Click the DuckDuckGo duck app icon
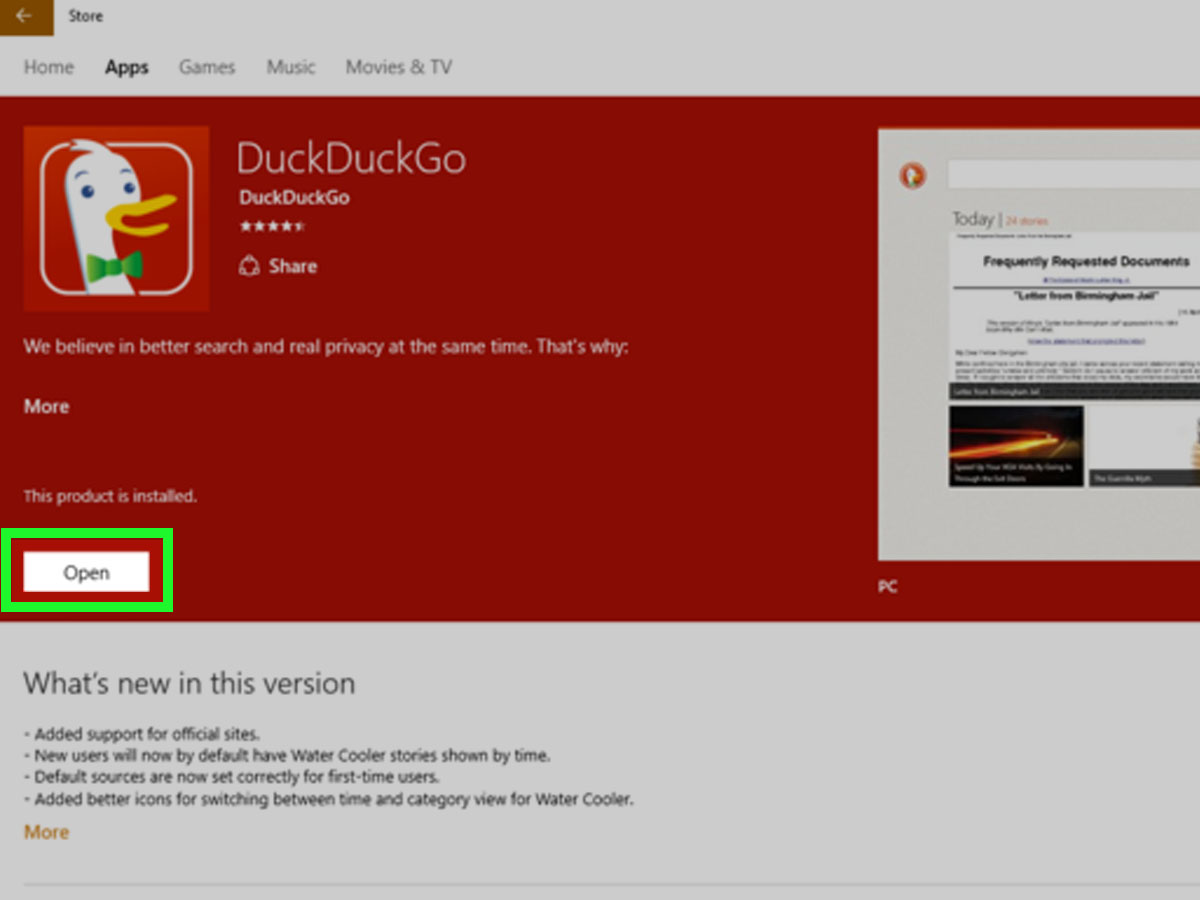The width and height of the screenshot is (1200, 900). (x=116, y=219)
